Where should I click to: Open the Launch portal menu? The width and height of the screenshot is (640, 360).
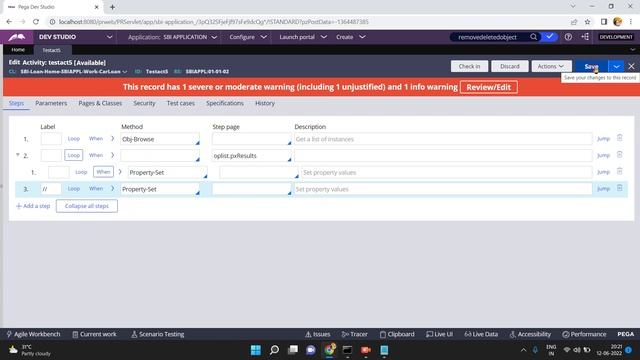coord(303,37)
